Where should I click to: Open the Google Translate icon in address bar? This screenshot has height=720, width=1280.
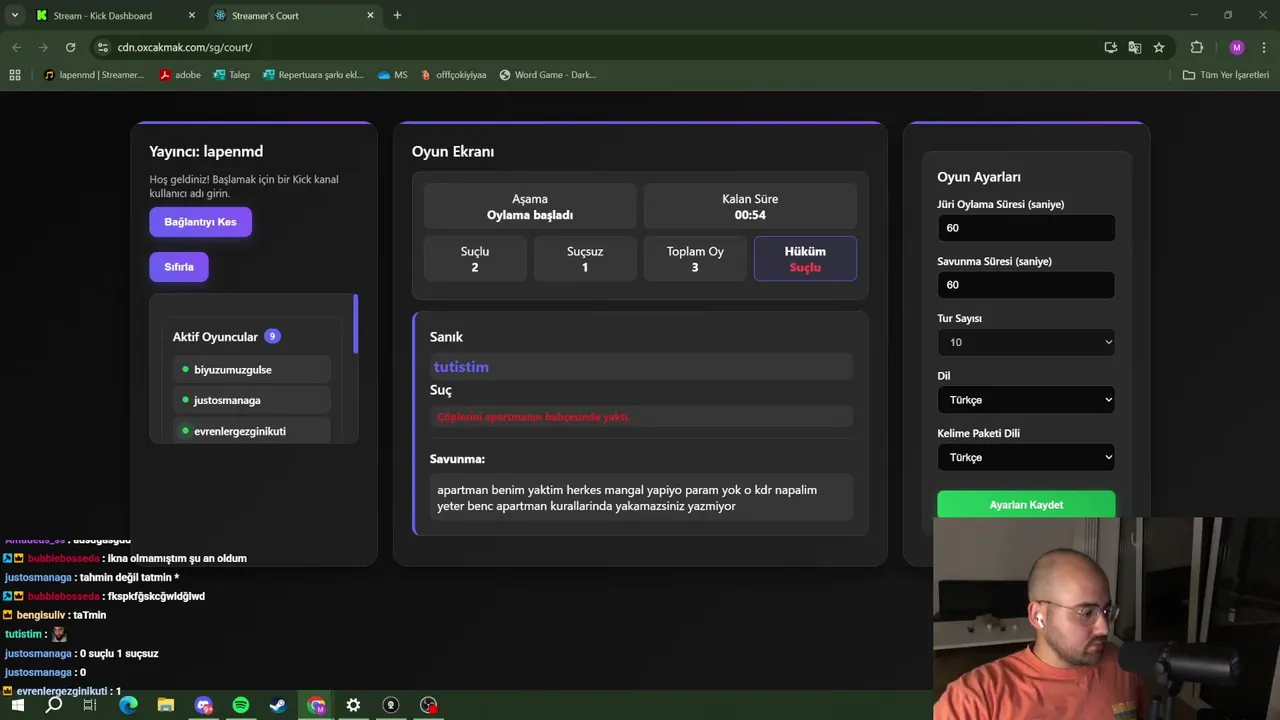click(1134, 47)
